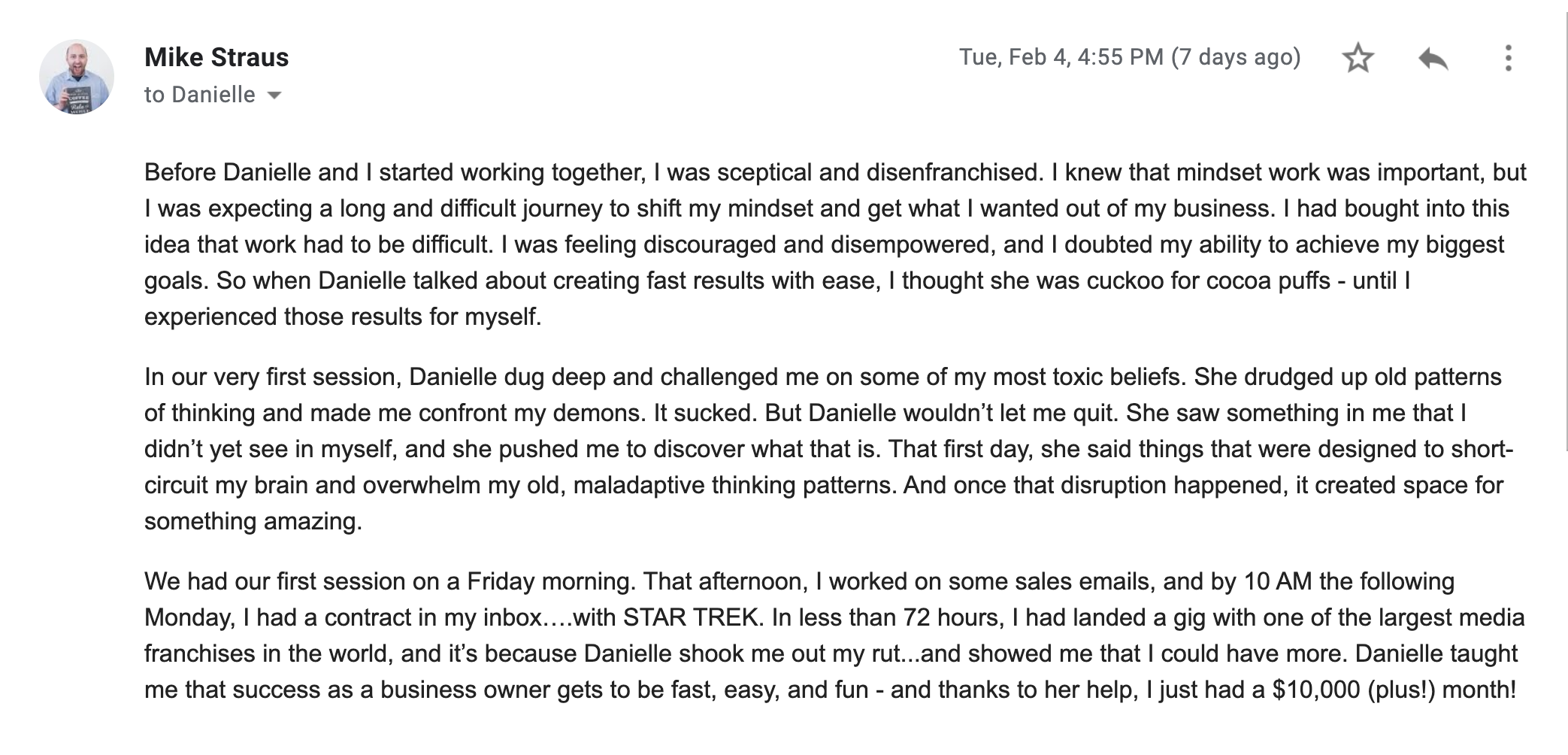
Task: Select the sender name "Mike Straus"
Action: coord(216,57)
